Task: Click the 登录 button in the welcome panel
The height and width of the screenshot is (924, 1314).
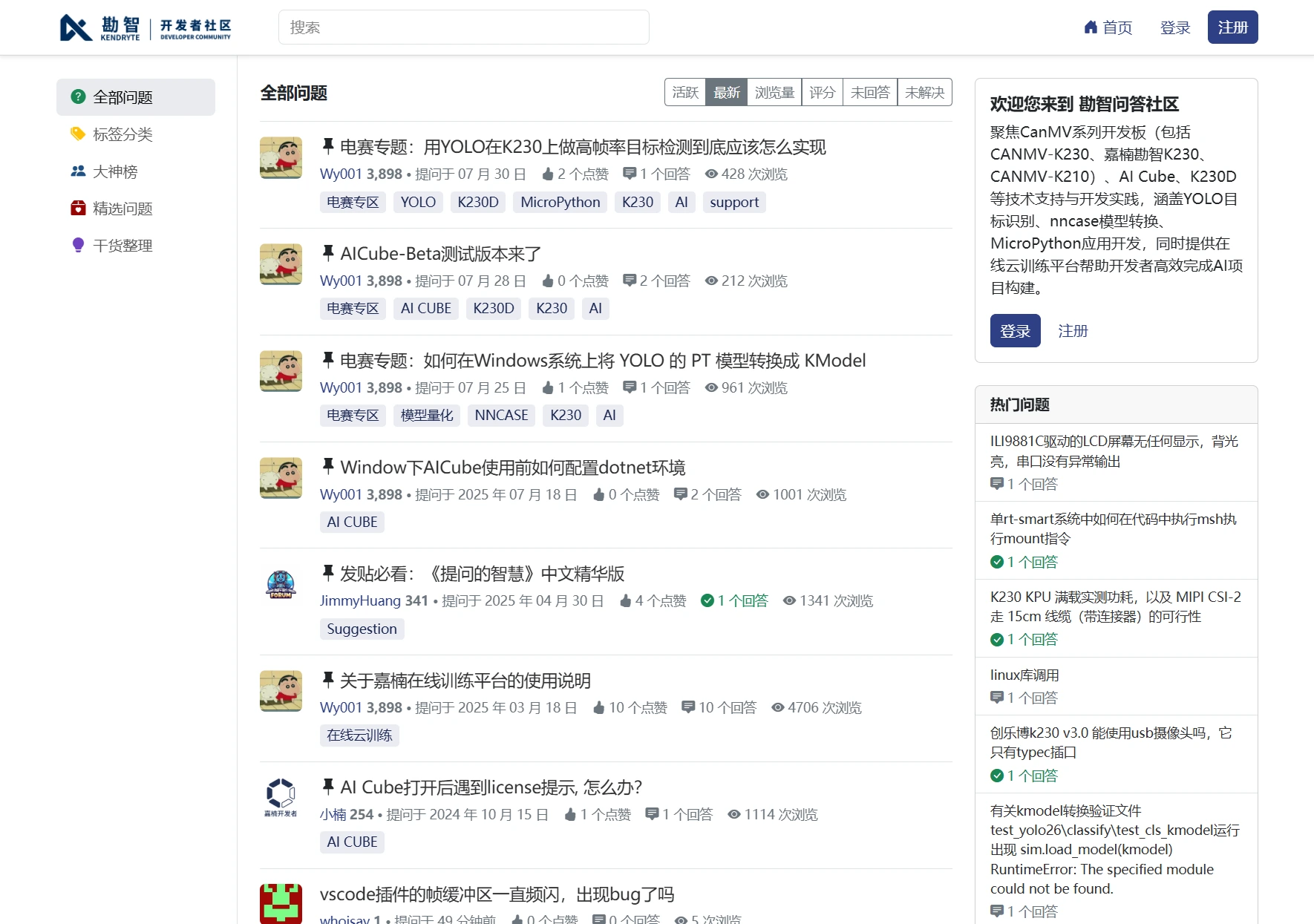Action: [1016, 331]
